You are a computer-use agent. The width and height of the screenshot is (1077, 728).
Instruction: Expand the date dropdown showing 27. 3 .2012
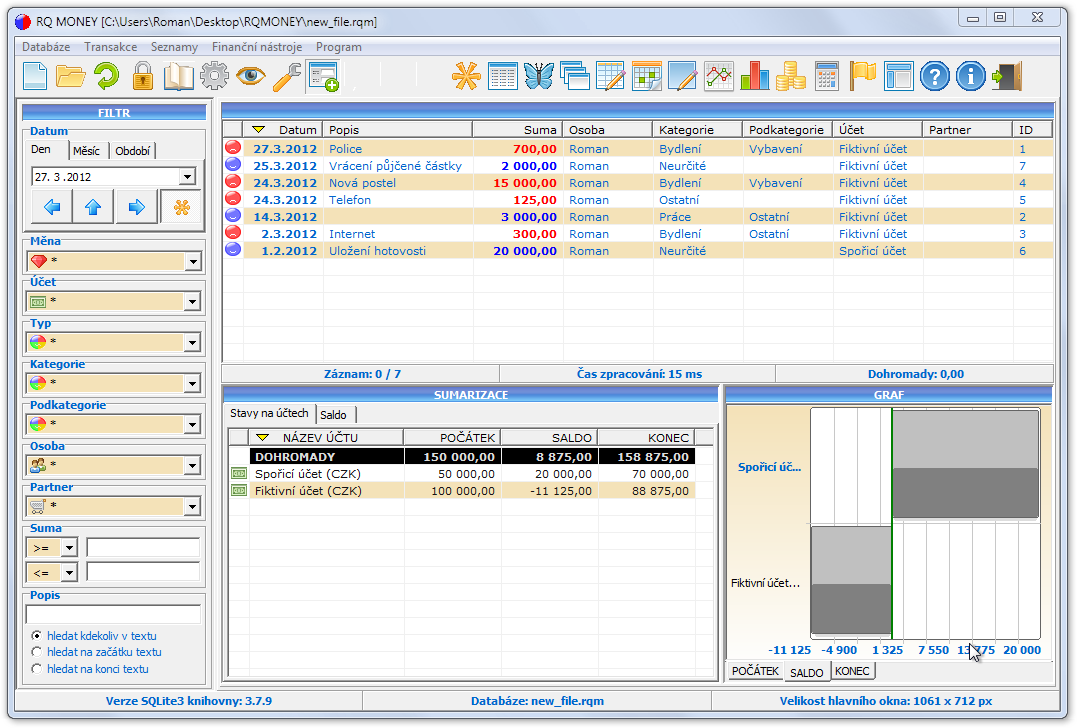tap(187, 177)
